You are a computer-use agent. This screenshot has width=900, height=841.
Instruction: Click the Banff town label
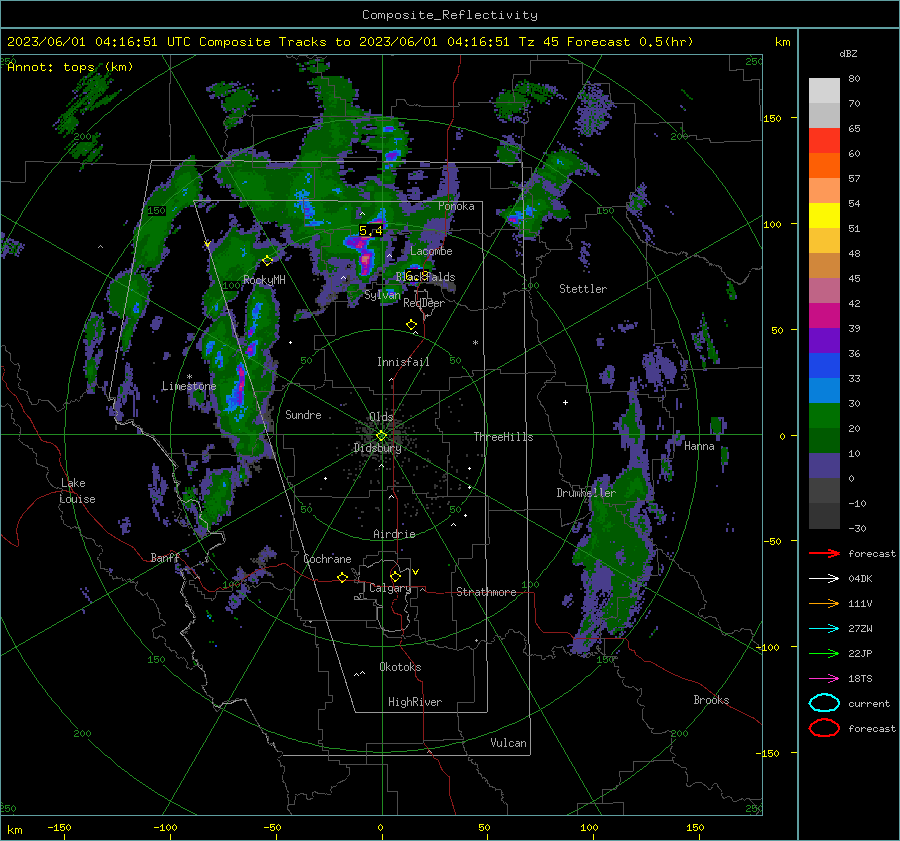point(165,558)
